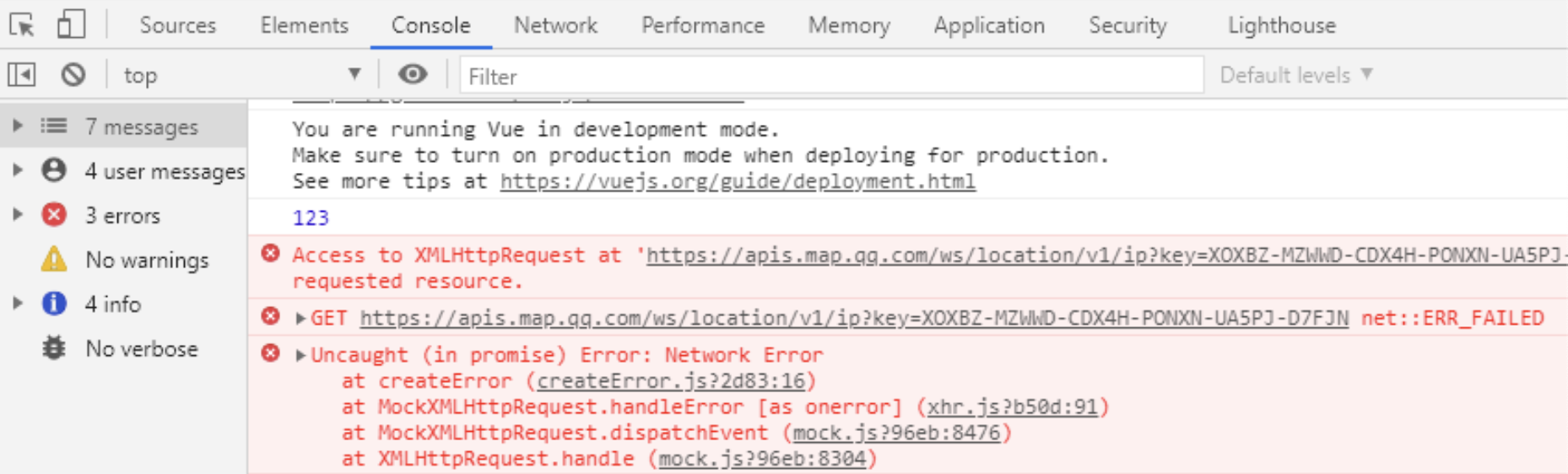Select the 3 errors filter icon
1568x474 pixels.
click(54, 215)
